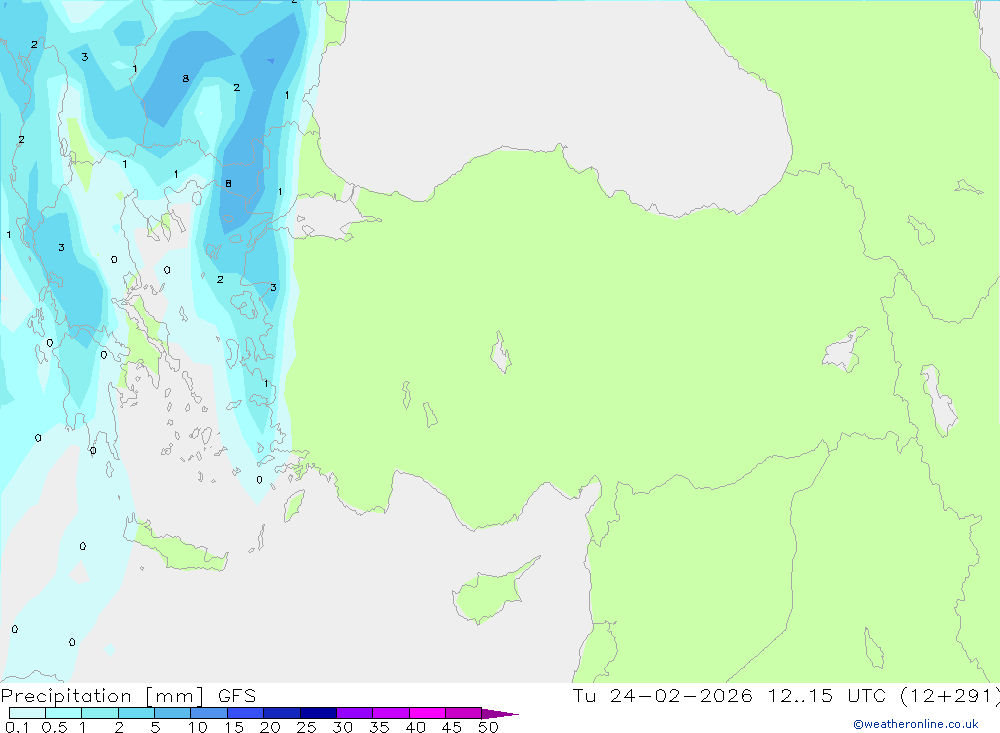Click the 0.1–0.5 mm legend swatch
This screenshot has width=1000, height=733.
[27, 713]
